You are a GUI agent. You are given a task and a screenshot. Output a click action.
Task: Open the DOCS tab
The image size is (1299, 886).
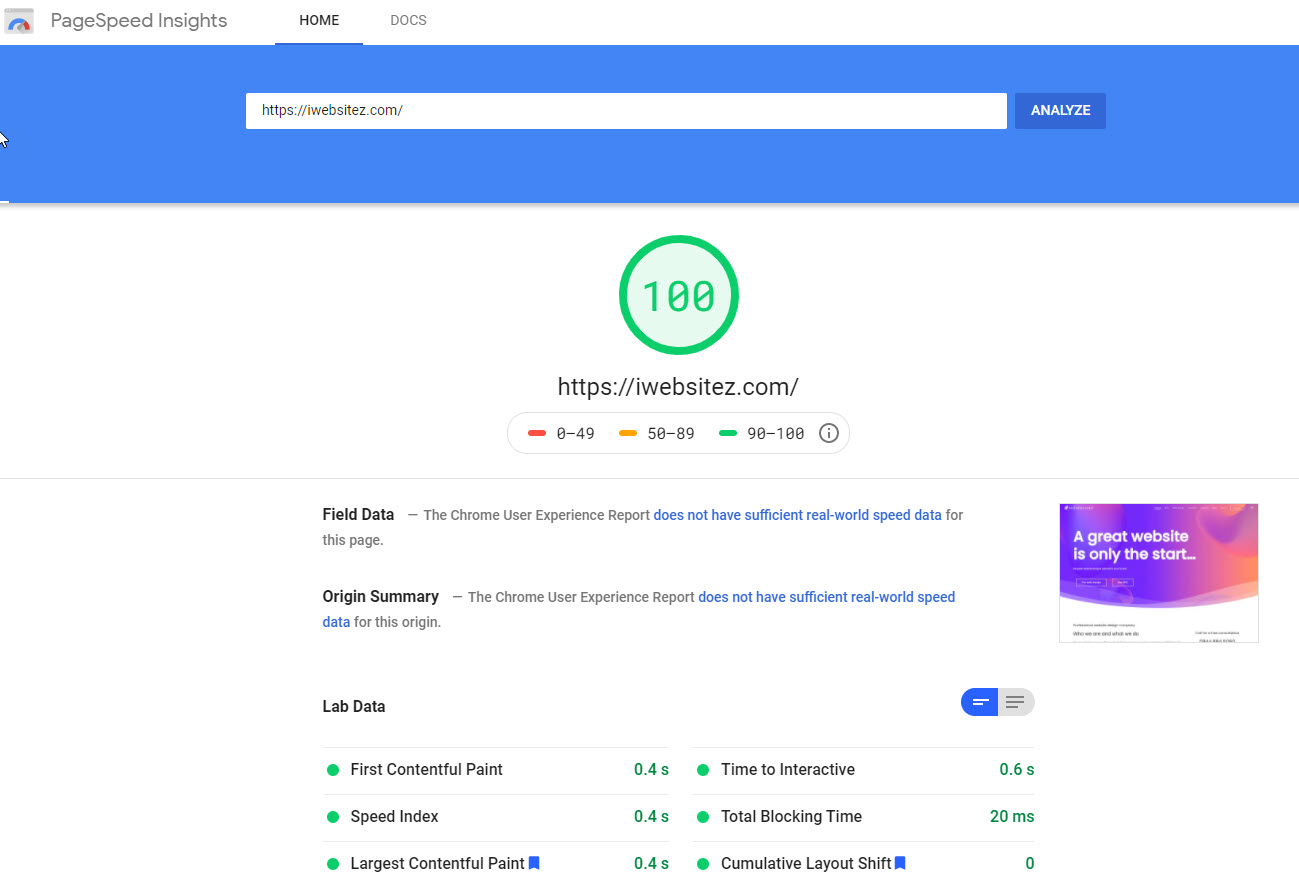point(408,21)
